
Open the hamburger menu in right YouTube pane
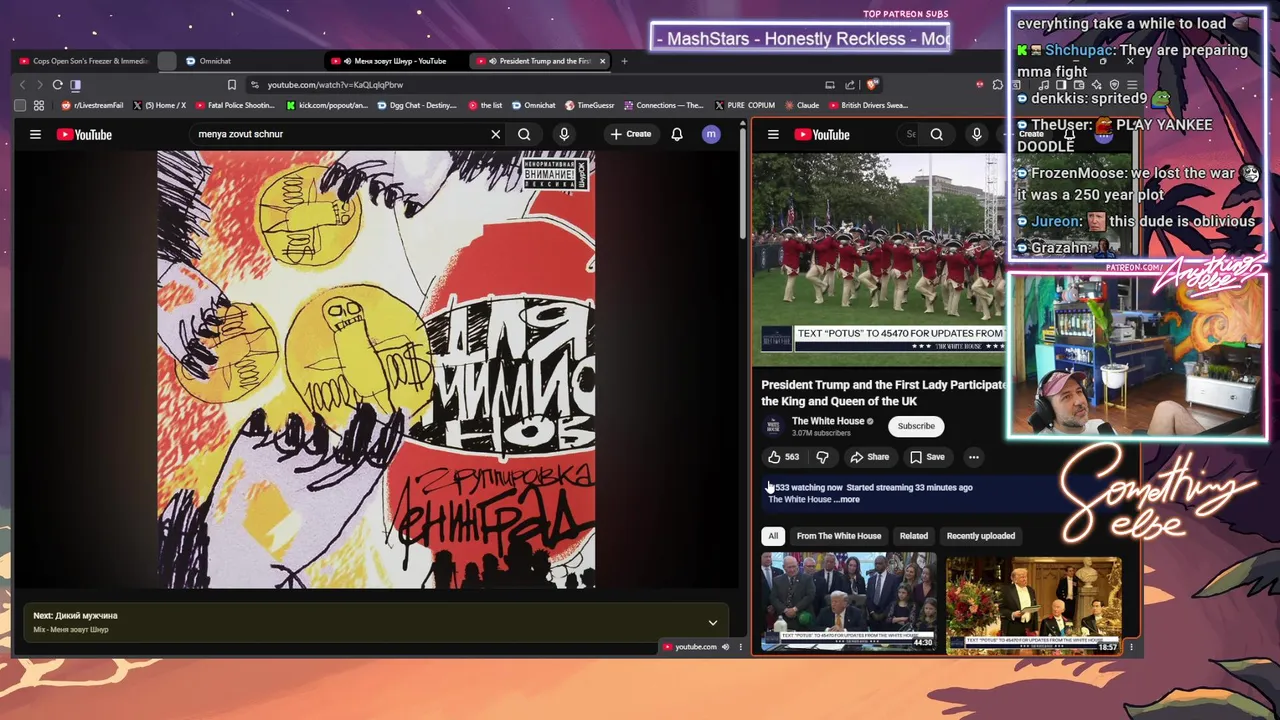[773, 134]
